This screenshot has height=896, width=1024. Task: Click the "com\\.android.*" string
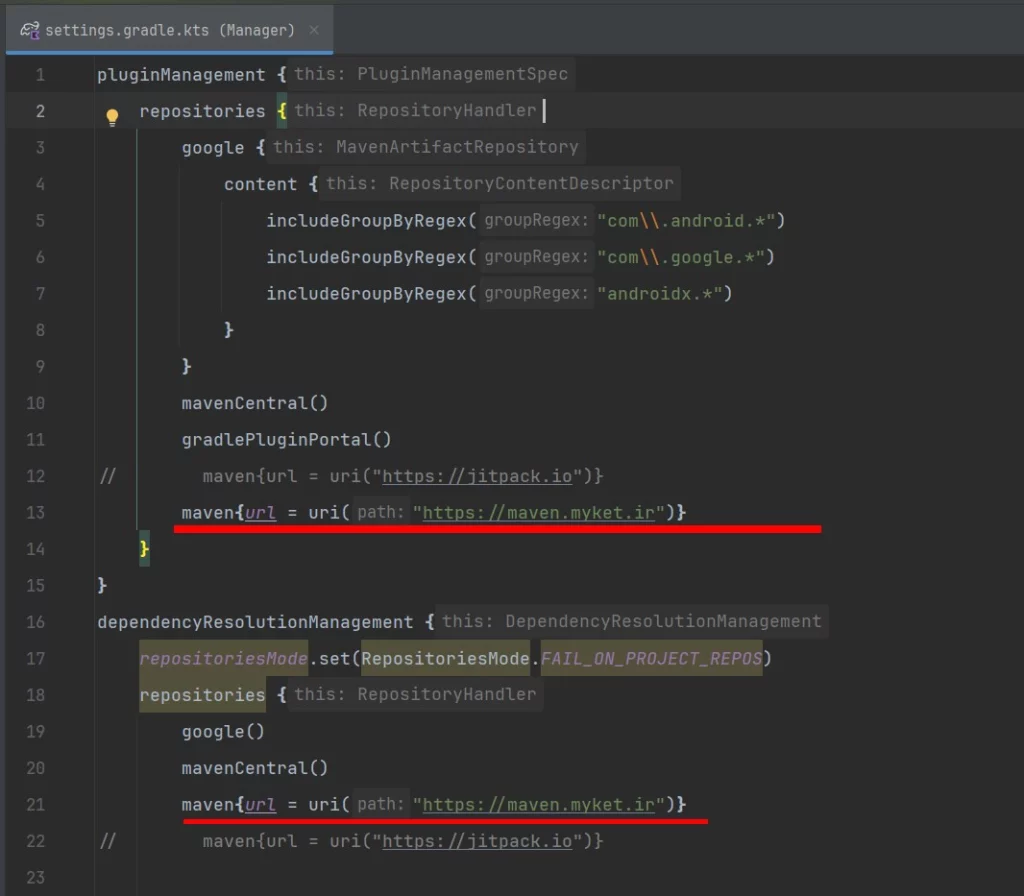[686, 221]
